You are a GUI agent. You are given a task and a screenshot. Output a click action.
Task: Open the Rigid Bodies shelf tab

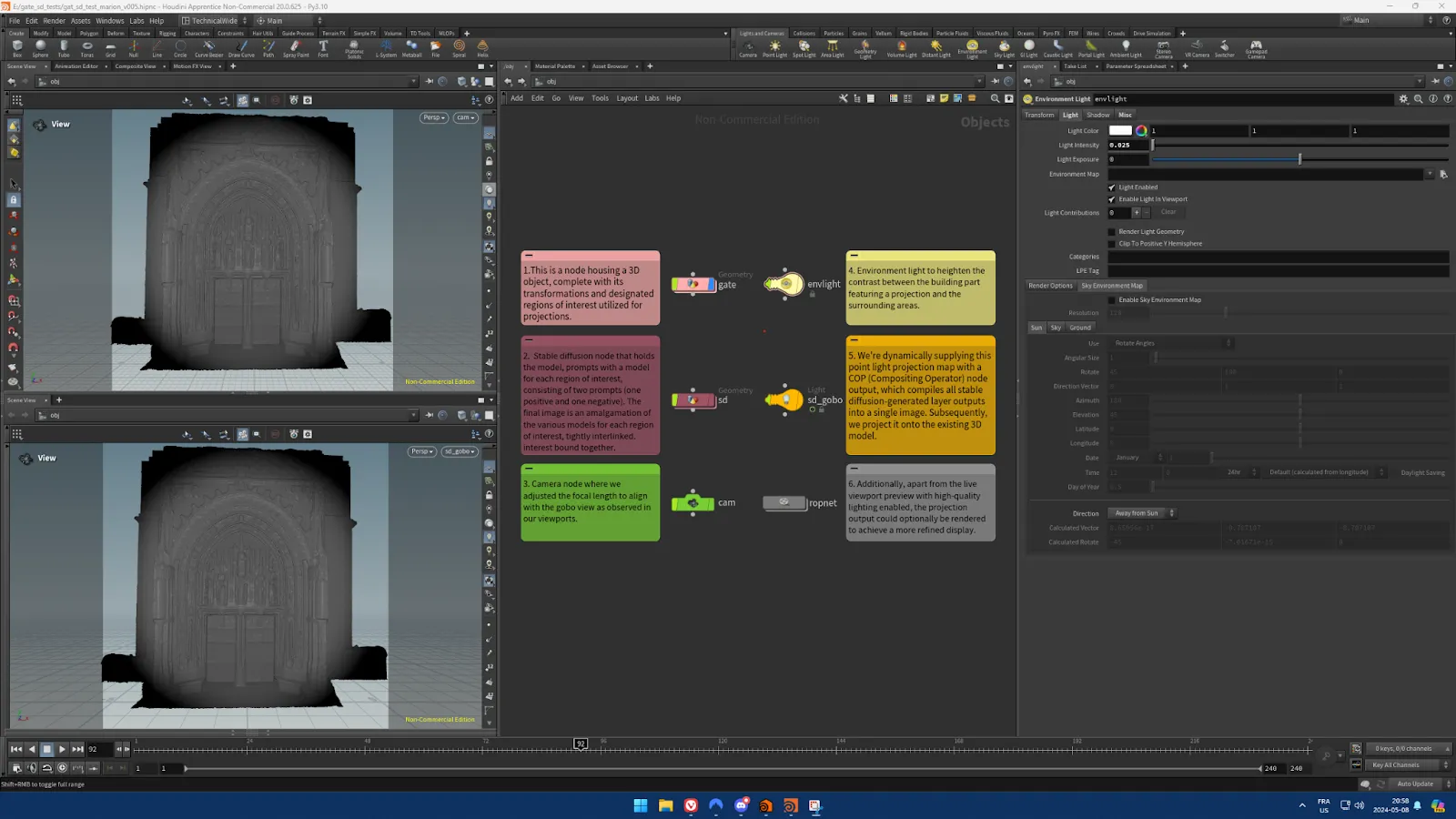[914, 34]
